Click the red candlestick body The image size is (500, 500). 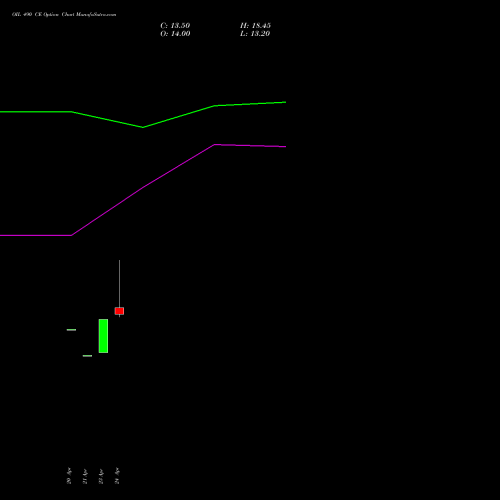pyautogui.click(x=119, y=311)
